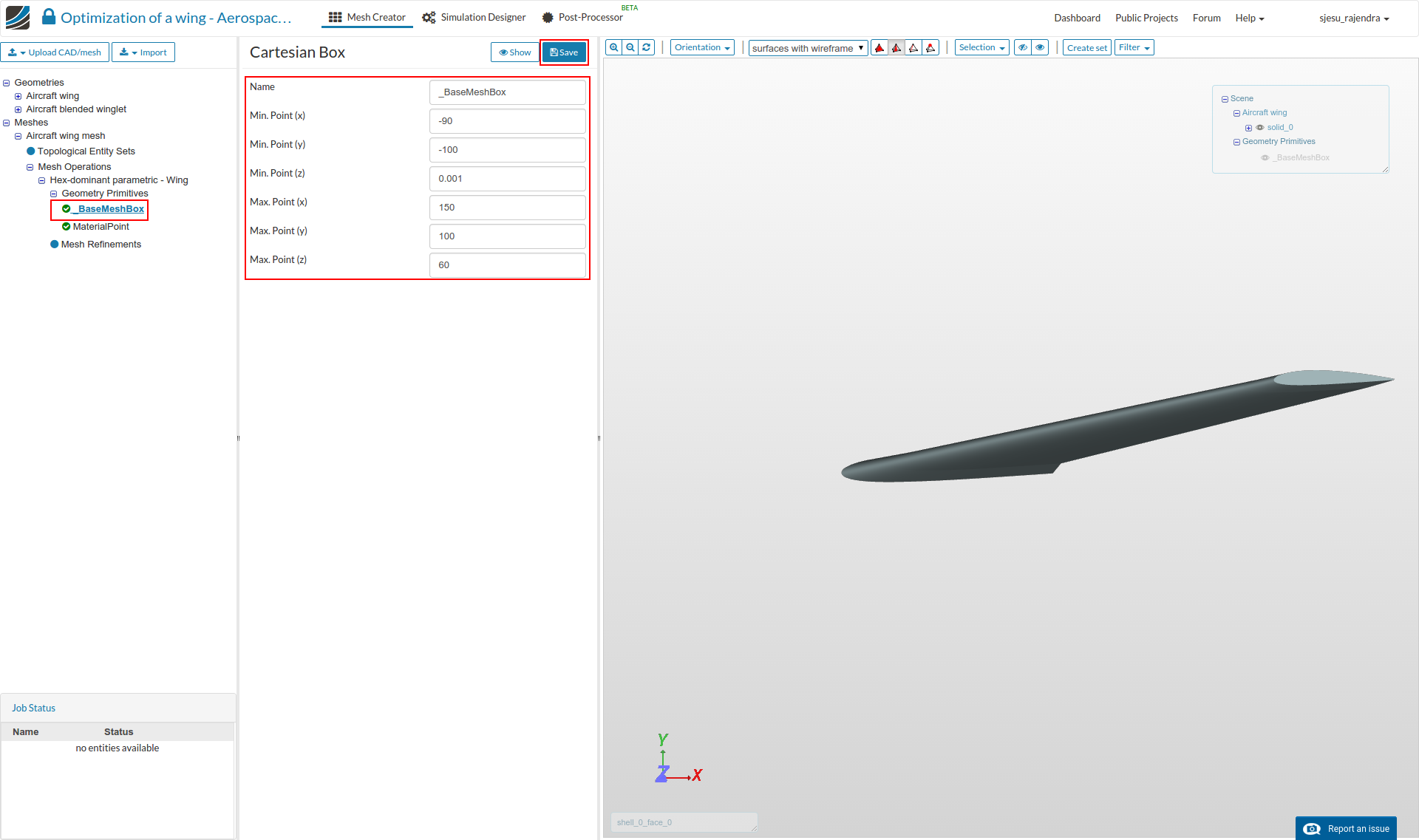Viewport: 1419px width, 840px height.
Task: Click the Show button for Cartesian Box
Action: tap(515, 52)
